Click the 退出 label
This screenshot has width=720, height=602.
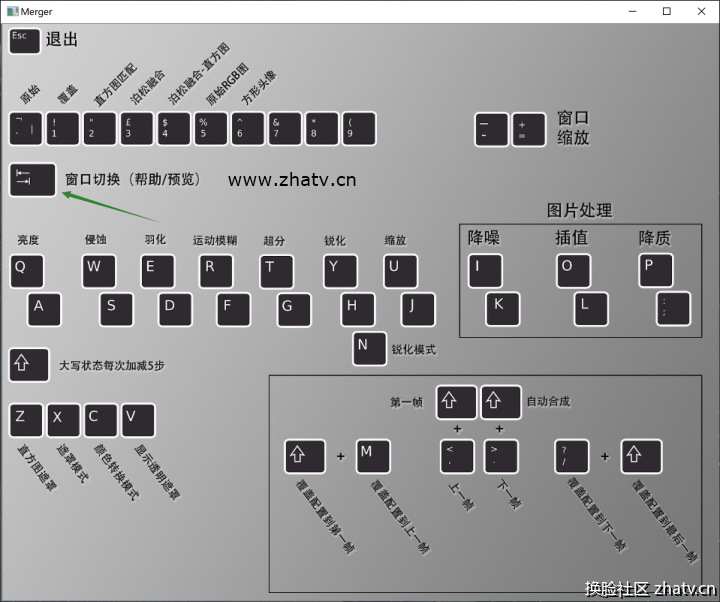pyautogui.click(x=62, y=39)
